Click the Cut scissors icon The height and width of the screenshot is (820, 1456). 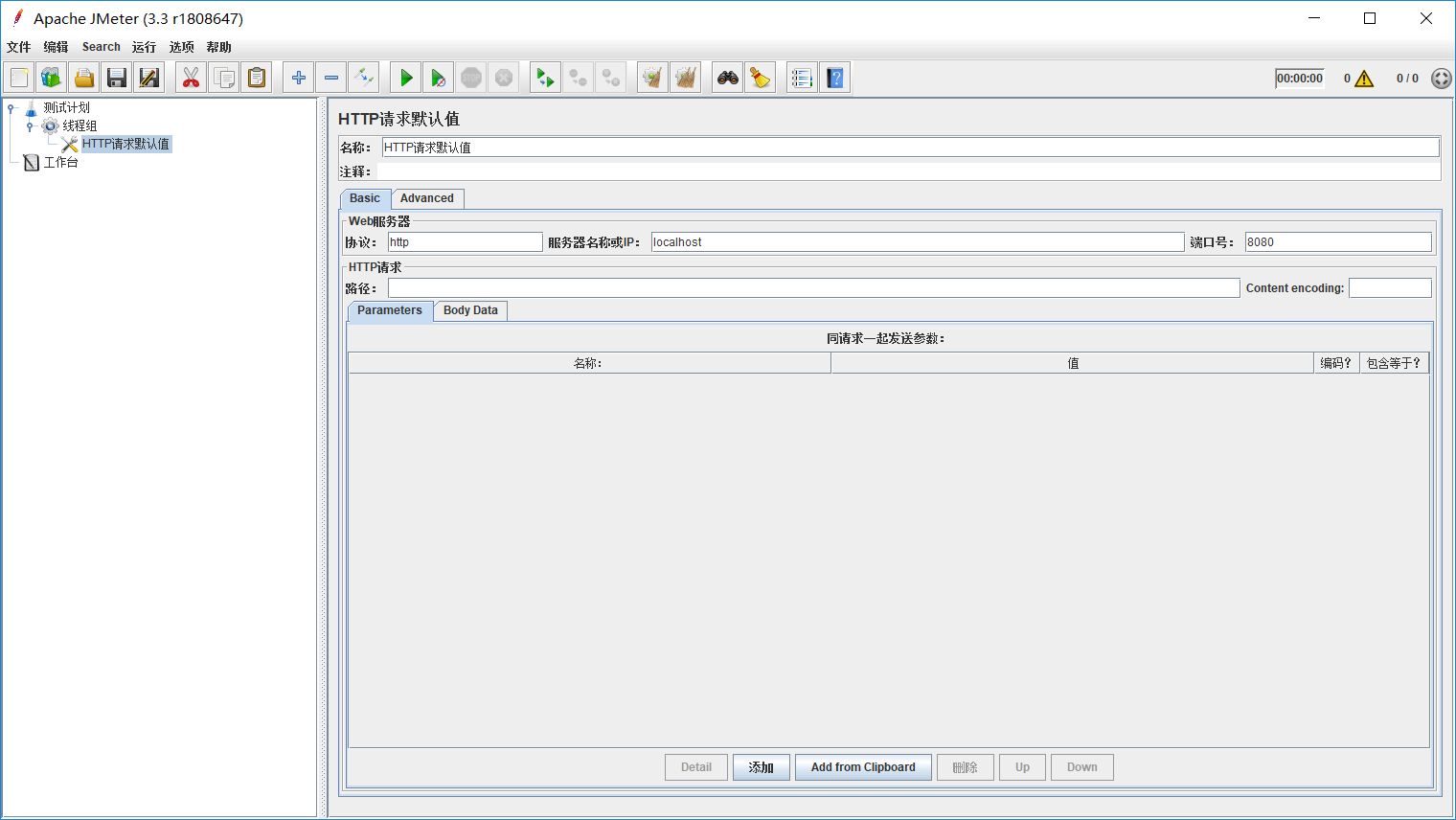[191, 77]
